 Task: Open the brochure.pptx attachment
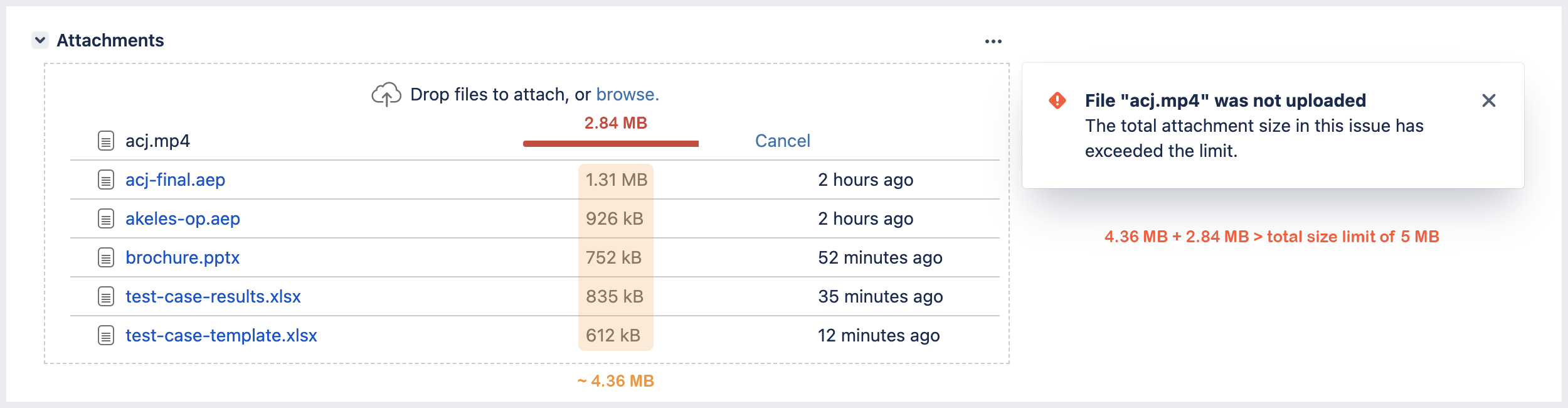[182, 257]
